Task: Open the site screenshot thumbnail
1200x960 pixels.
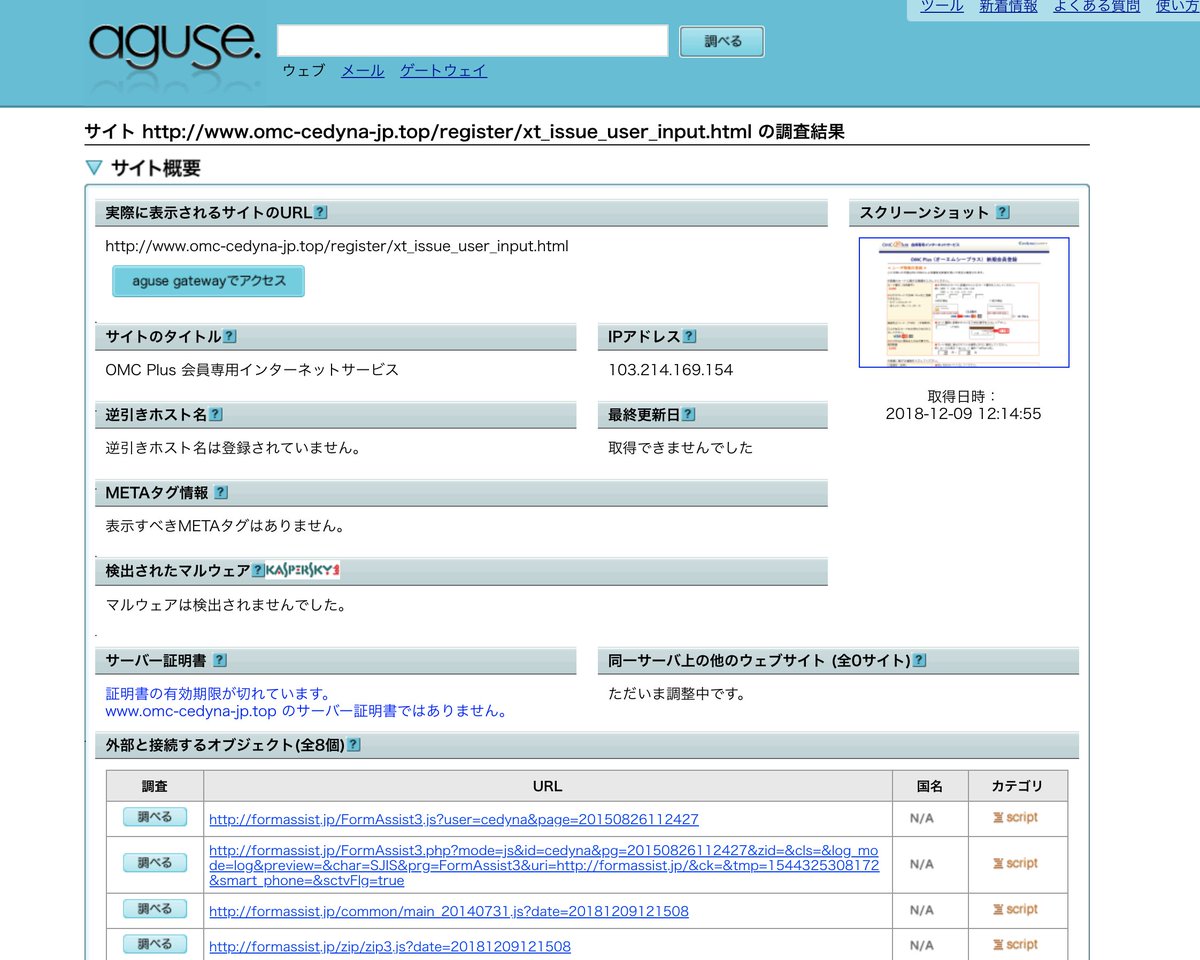Action: click(x=964, y=302)
